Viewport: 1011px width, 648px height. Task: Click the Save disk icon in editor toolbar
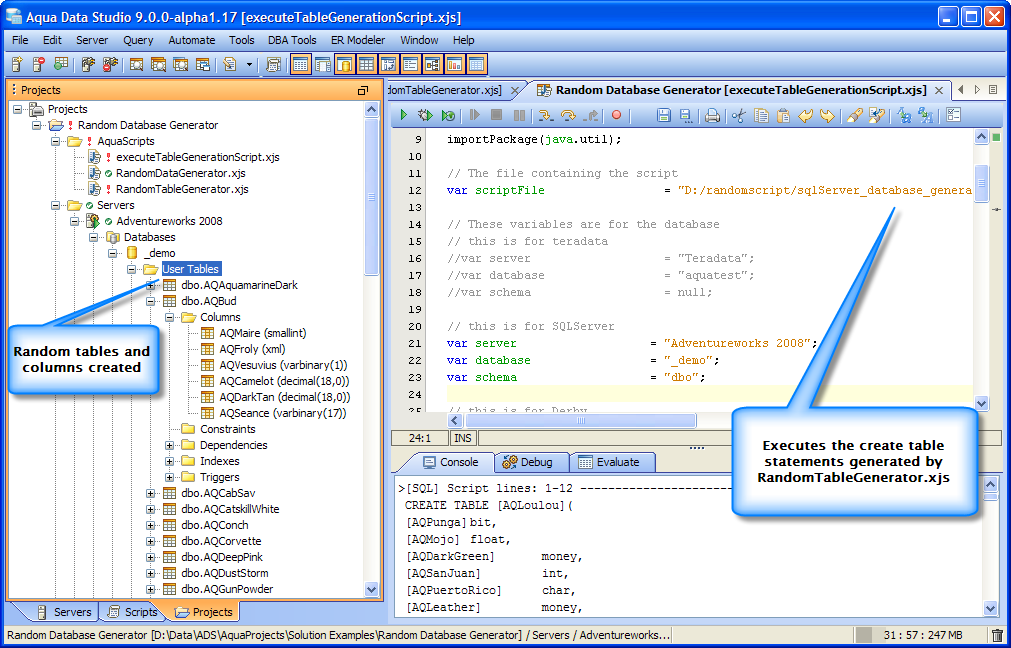663,116
